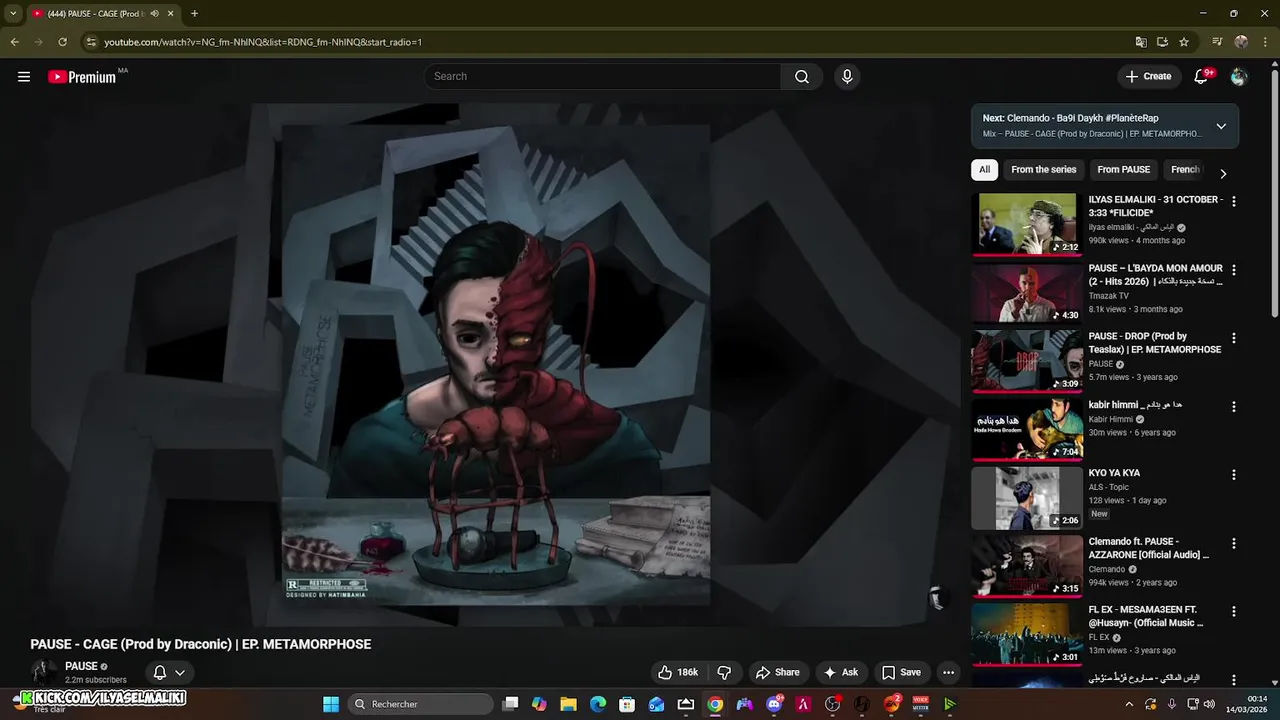Select From the series filter chip
The image size is (1280, 720).
pyautogui.click(x=1044, y=170)
